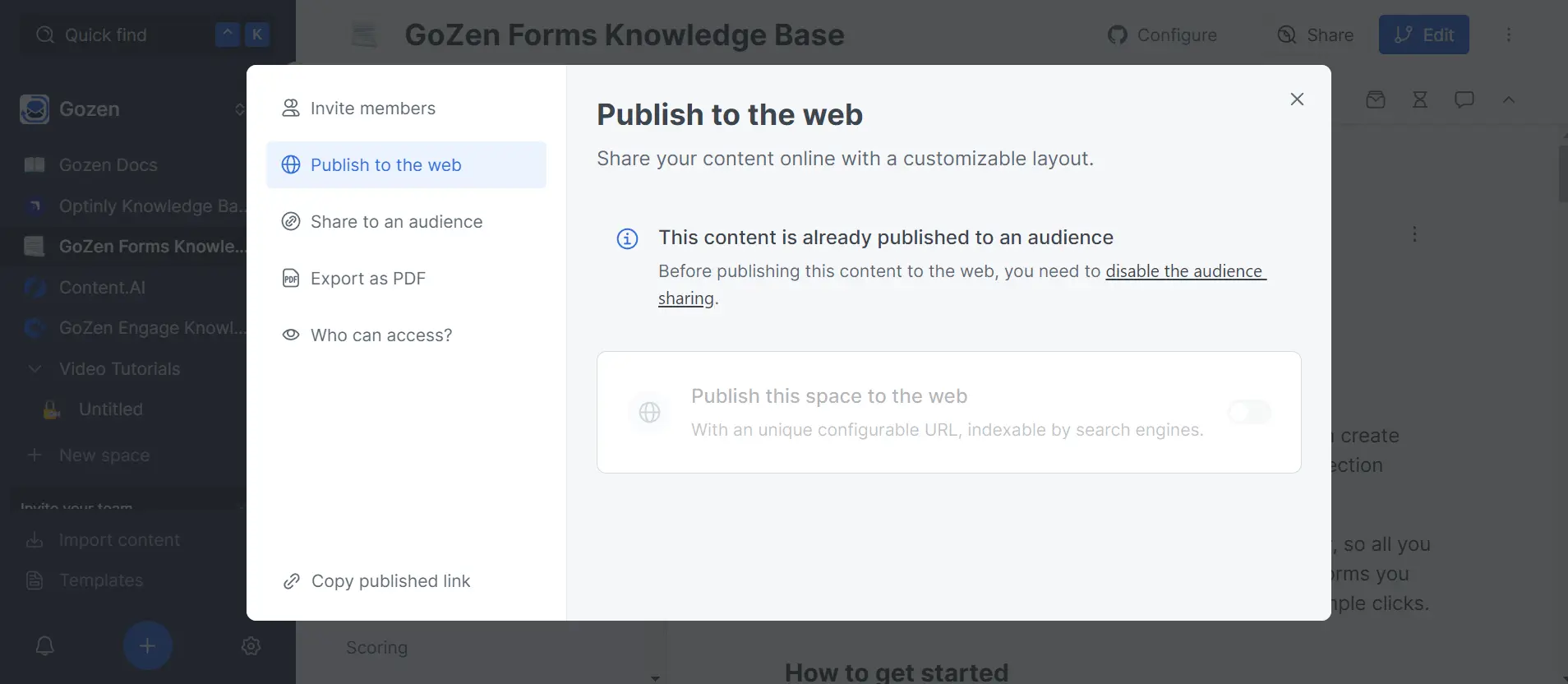Click the Quick find search field
The width and height of the screenshot is (1568, 684).
123,35
